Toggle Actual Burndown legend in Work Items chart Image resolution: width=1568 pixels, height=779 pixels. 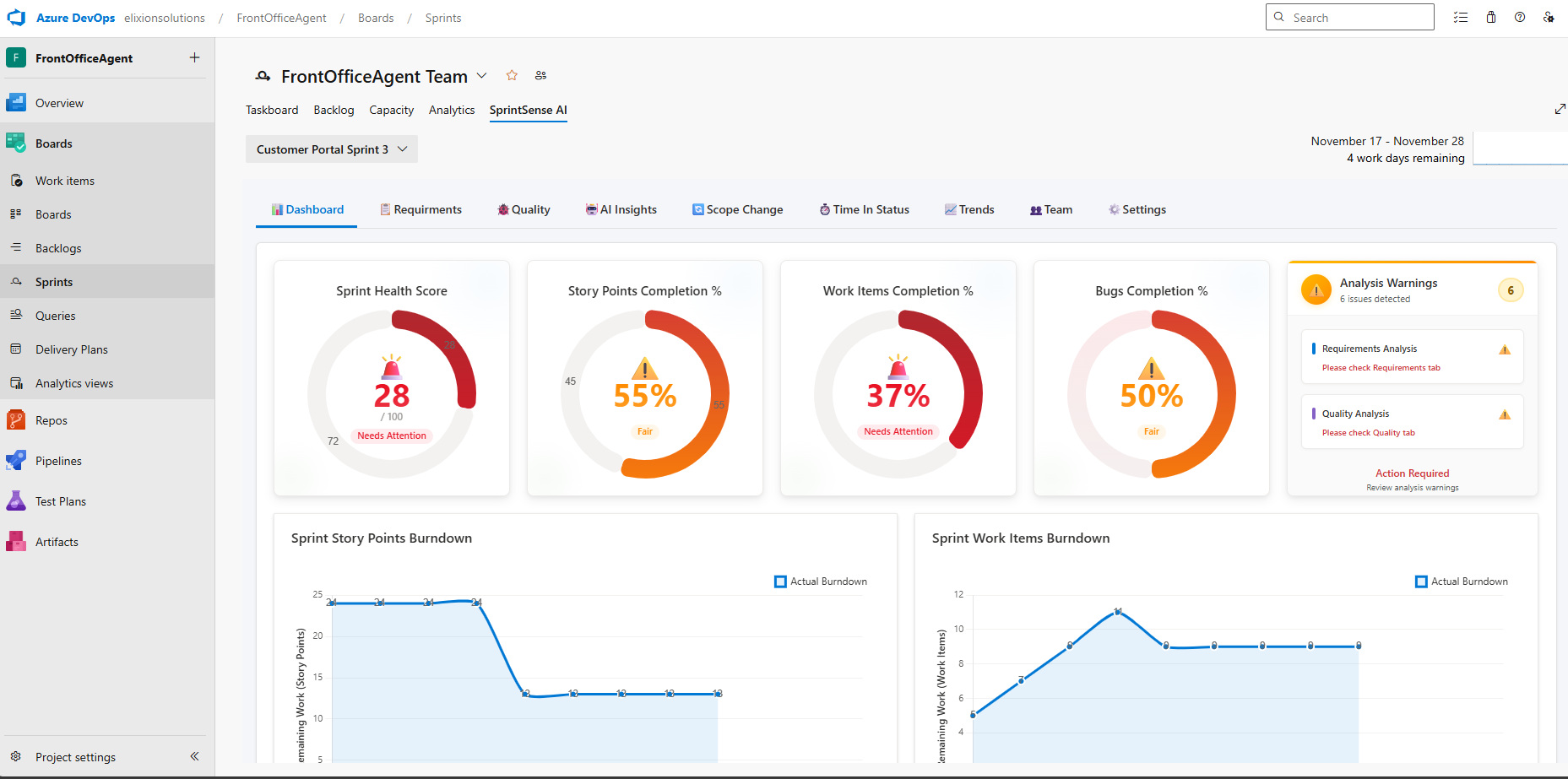pyautogui.click(x=1461, y=582)
